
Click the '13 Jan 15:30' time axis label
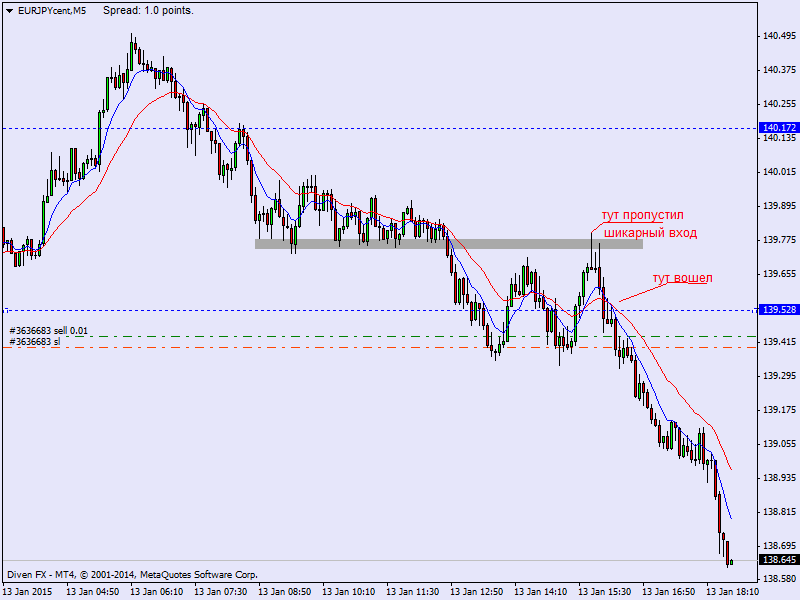604,592
